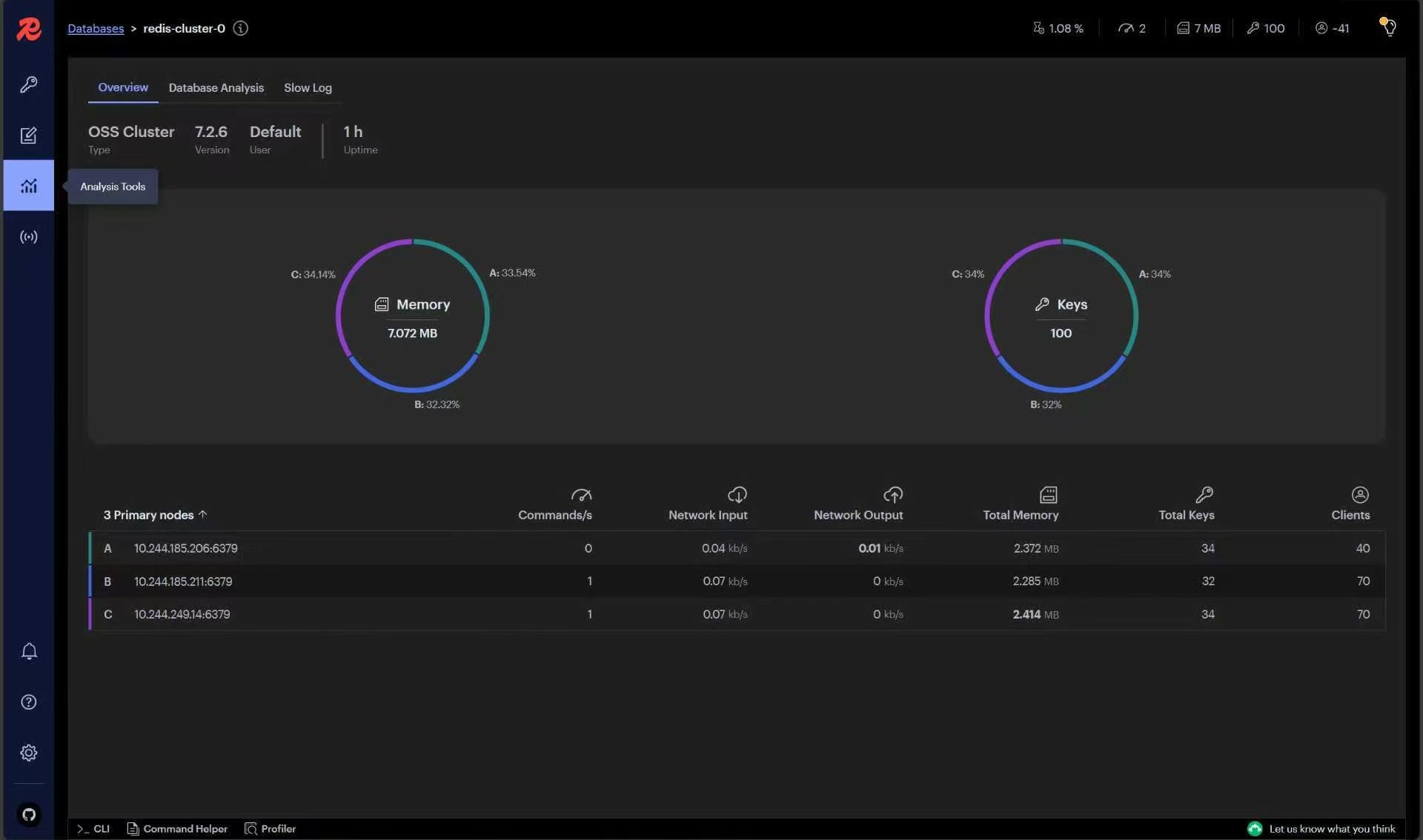Open the Workbench edit icon in sidebar
The image size is (1423, 840).
tap(28, 135)
